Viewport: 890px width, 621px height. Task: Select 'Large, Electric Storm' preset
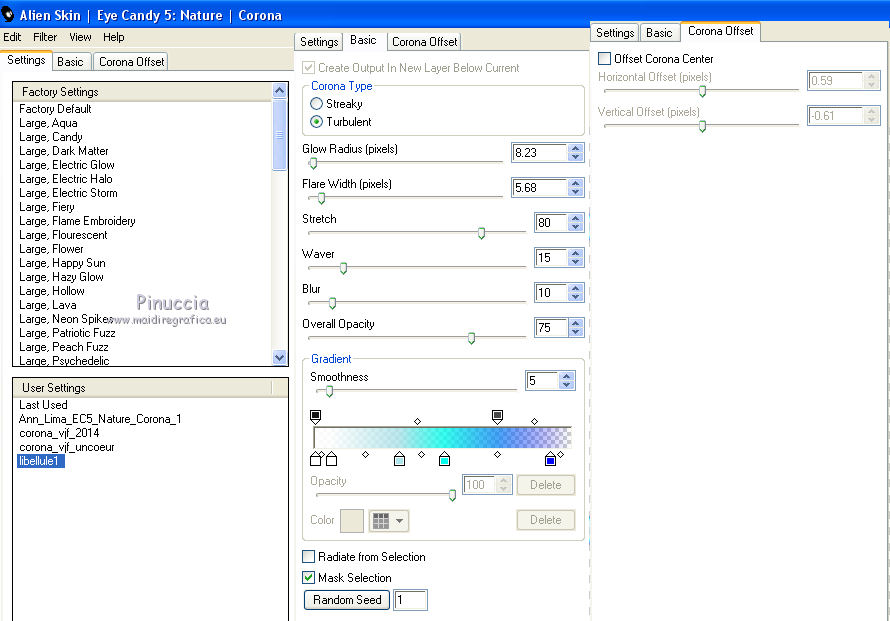[x=68, y=192]
